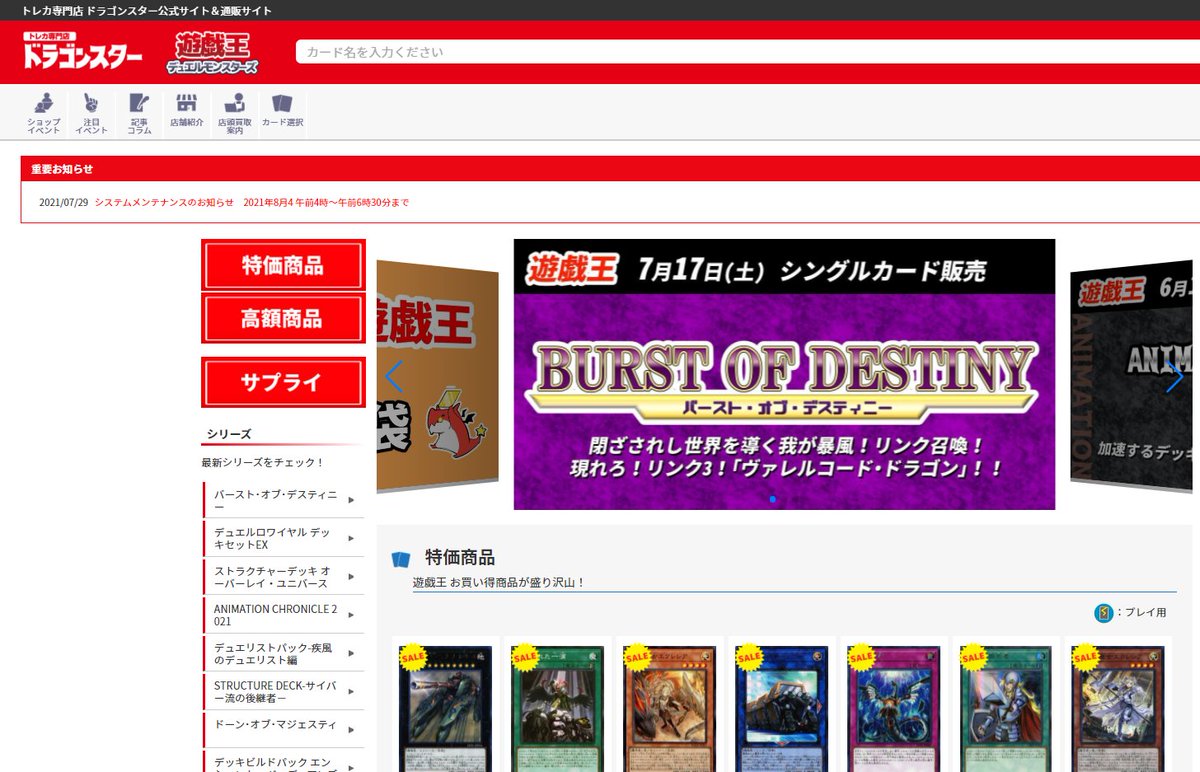Click the 遊戯王 Duel Monsters logo
The height and width of the screenshot is (772, 1200).
coord(212,52)
